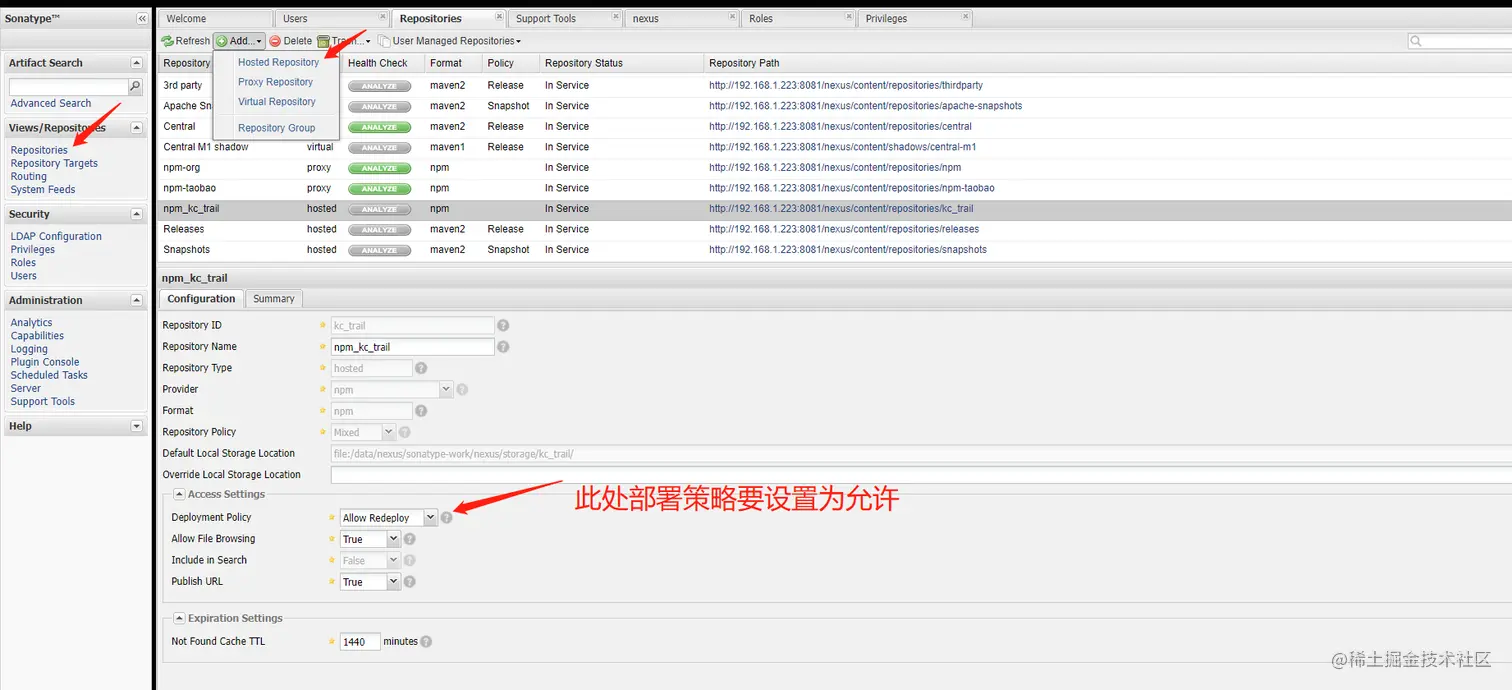Open the Deployment Policy dropdown
This screenshot has width=1512, height=690.
point(430,518)
